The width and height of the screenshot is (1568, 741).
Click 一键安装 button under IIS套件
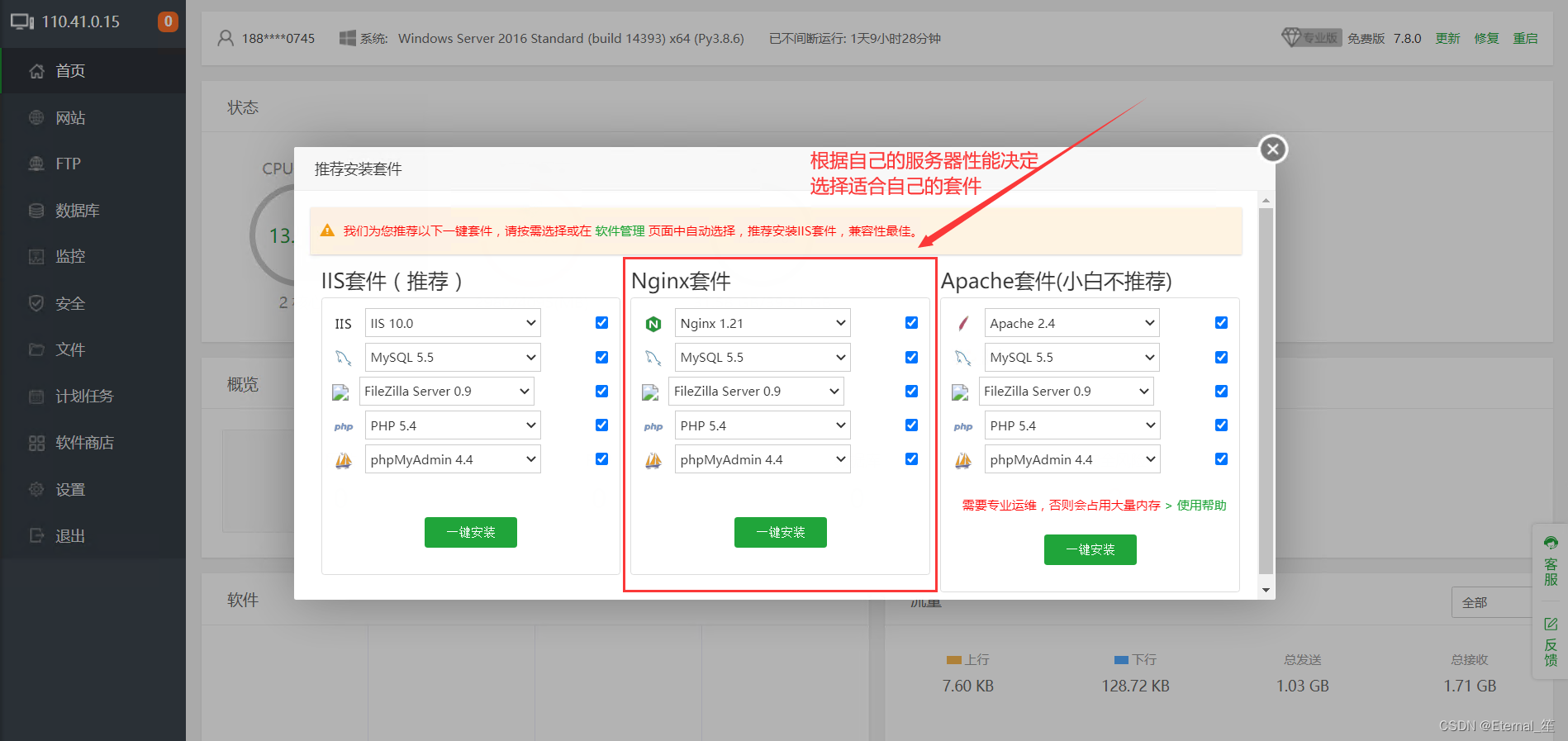(471, 533)
